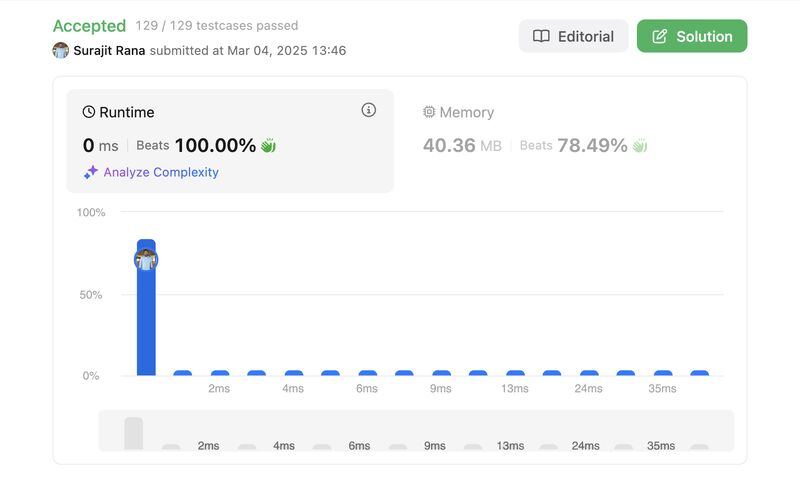
Task: Click the clock icon beside Runtime
Action: (89, 113)
